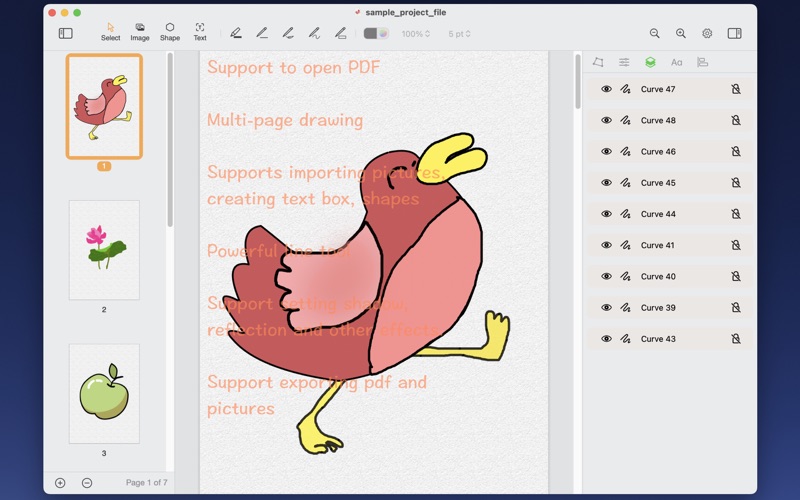Add a new page with plus button
This screenshot has width=800, height=500.
[x=60, y=483]
